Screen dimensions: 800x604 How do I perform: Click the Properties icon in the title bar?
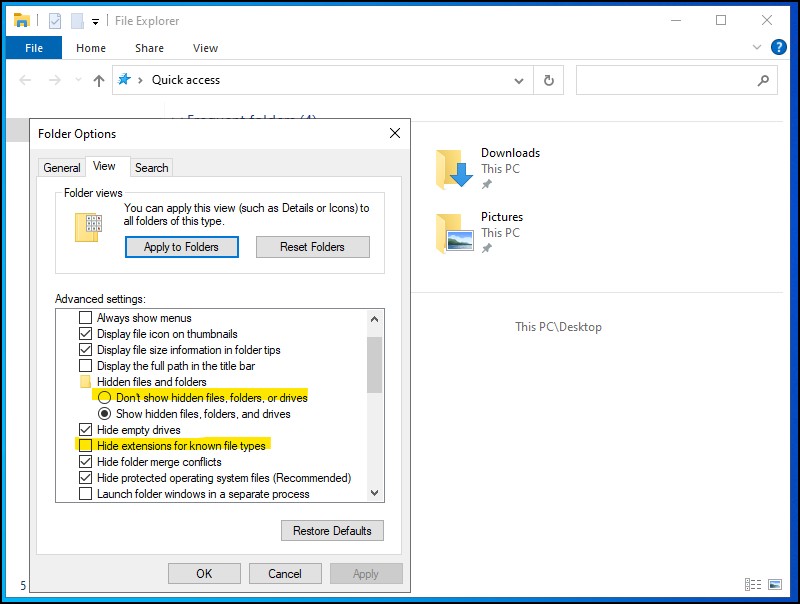[55, 20]
